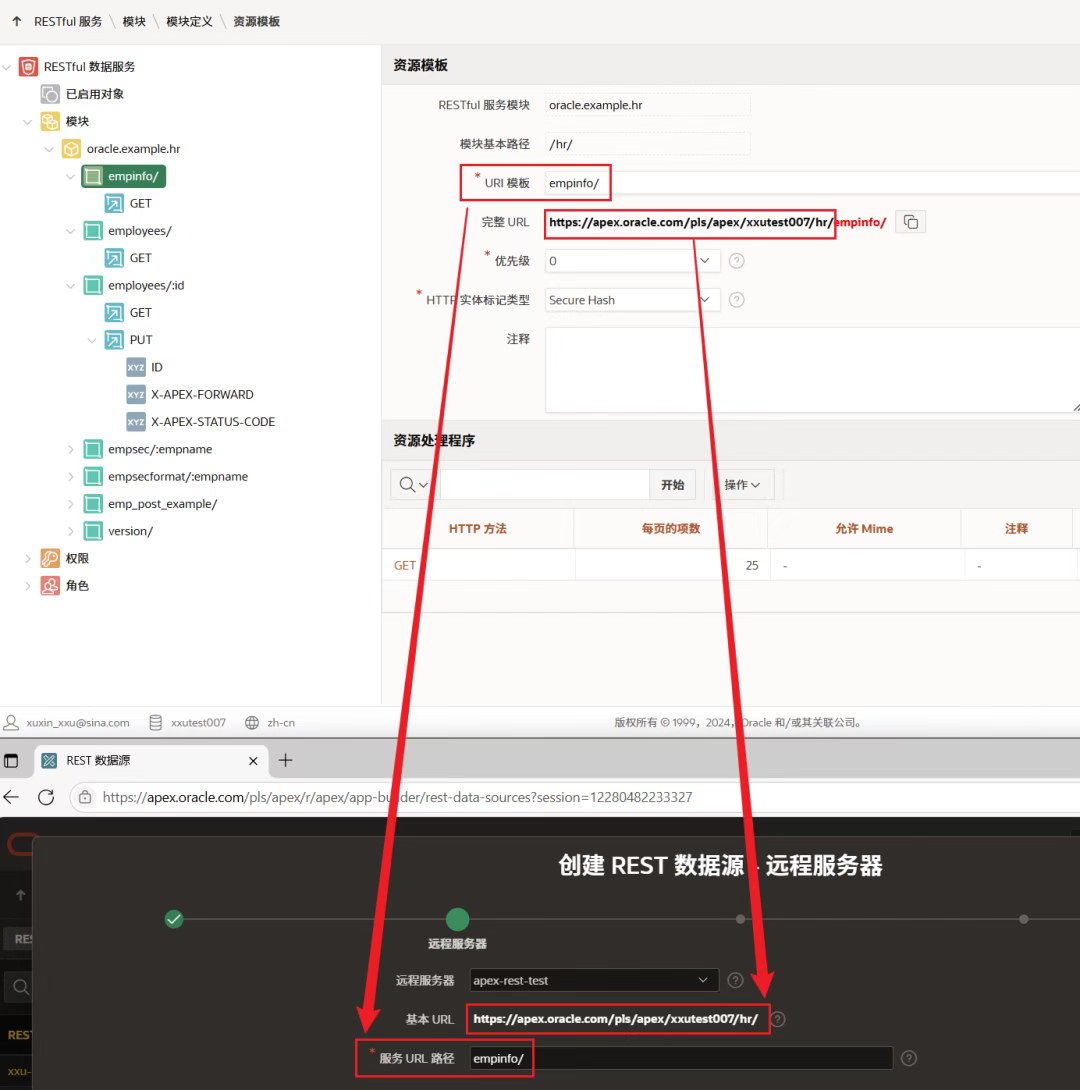Expand the 角色 node
1080x1090 pixels.
(x=28, y=586)
